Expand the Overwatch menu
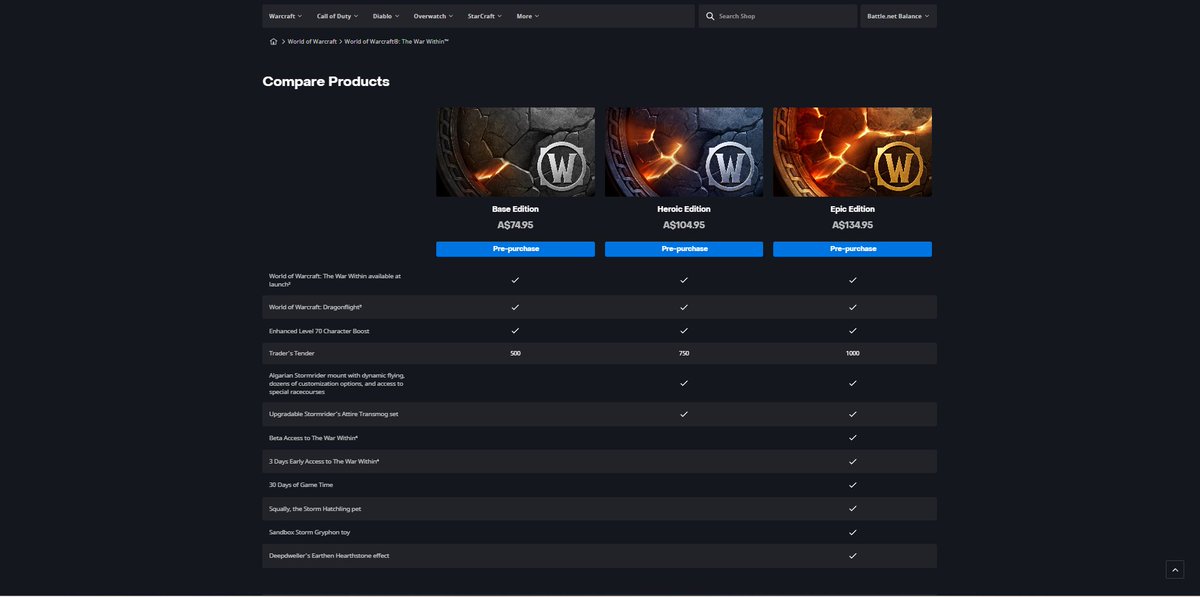Viewport: 1200px width, 597px height. [433, 16]
